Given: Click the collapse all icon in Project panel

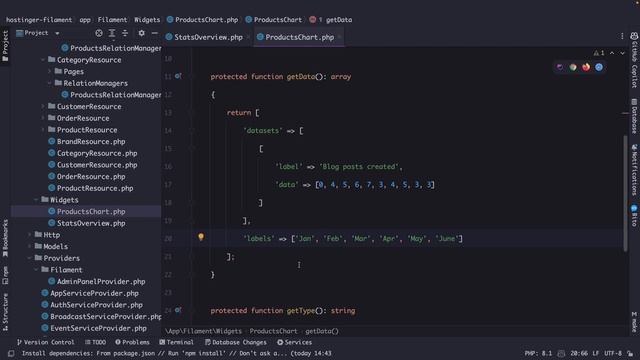Looking at the screenshot, I should pyautogui.click(x=125, y=33).
